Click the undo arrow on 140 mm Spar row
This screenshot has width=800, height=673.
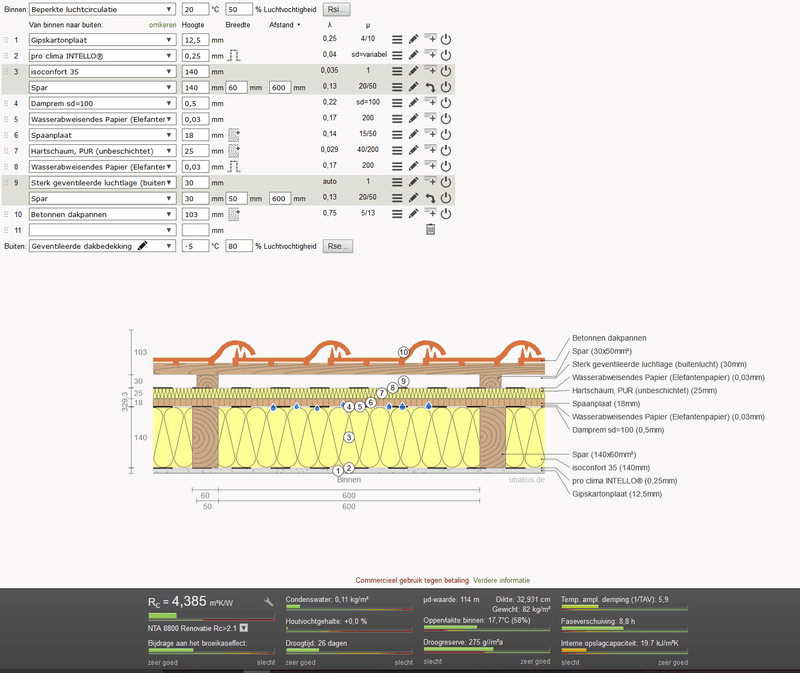(430, 87)
